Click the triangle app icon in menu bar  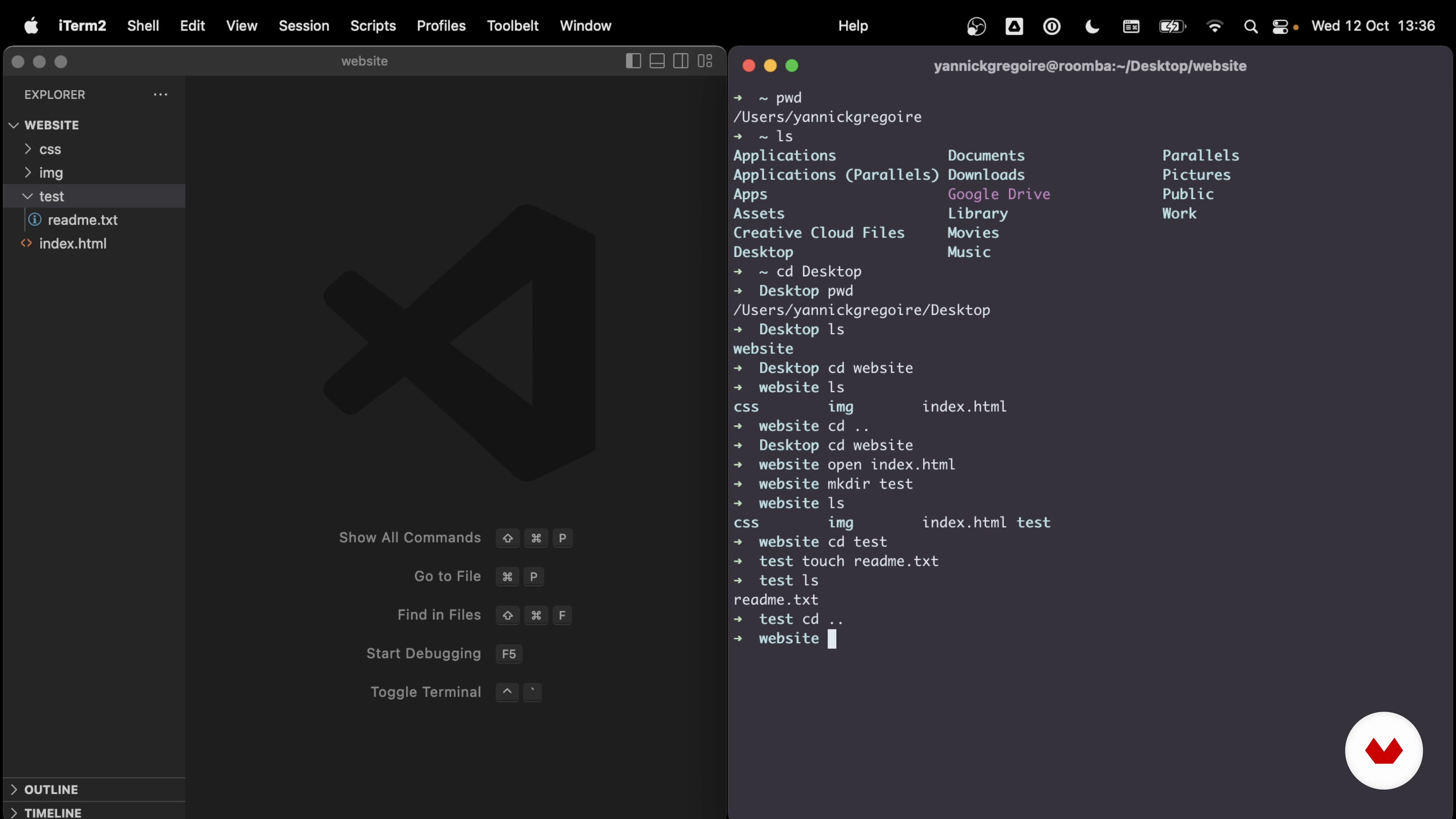[x=1014, y=27]
